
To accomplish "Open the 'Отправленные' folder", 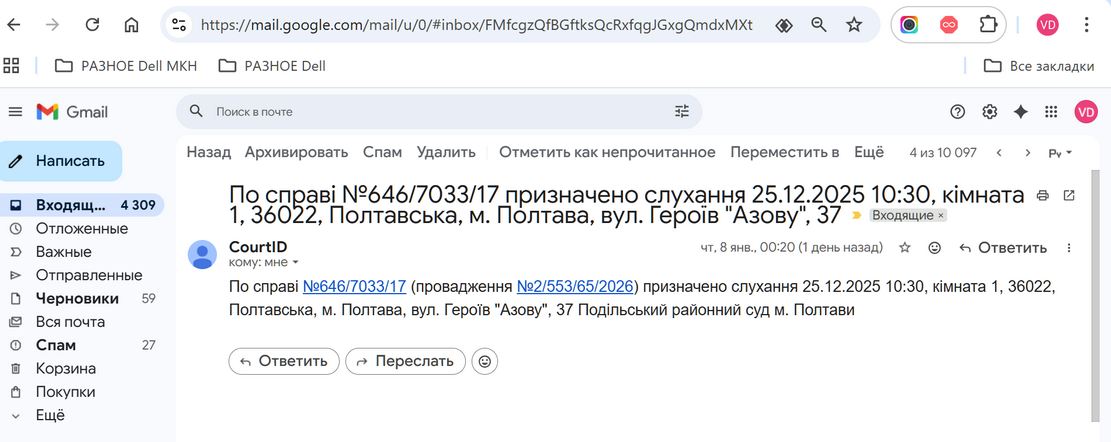I will (x=89, y=275).
